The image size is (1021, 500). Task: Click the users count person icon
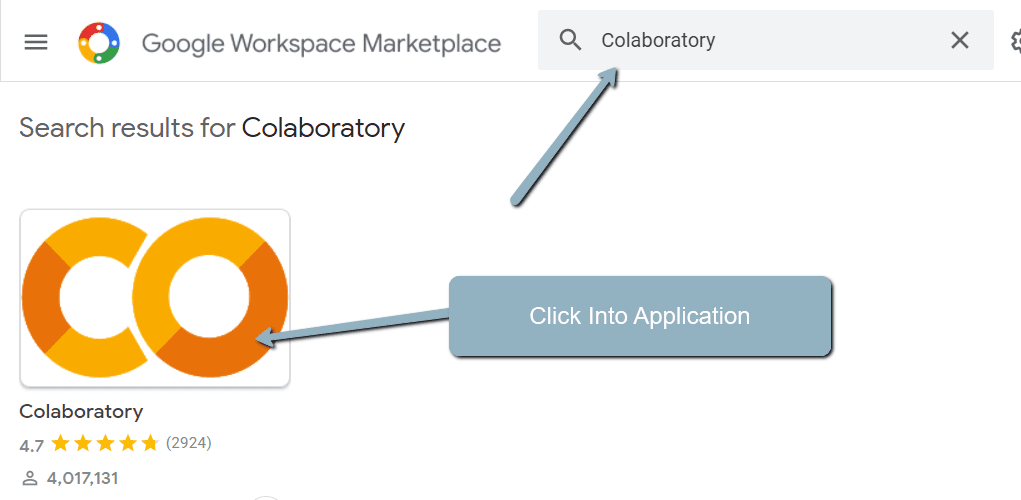[28, 478]
